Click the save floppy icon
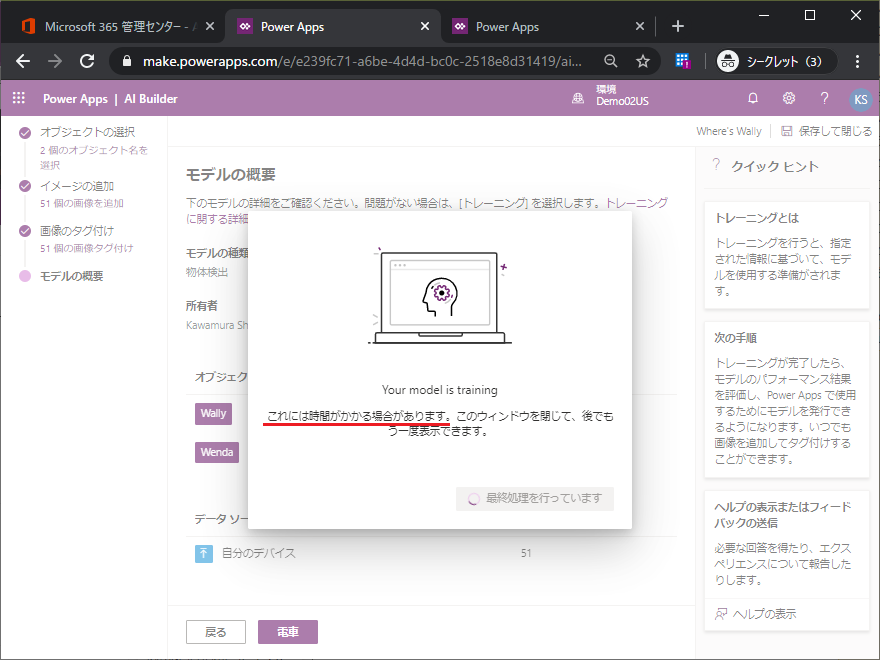The height and width of the screenshot is (660, 880). tap(787, 131)
